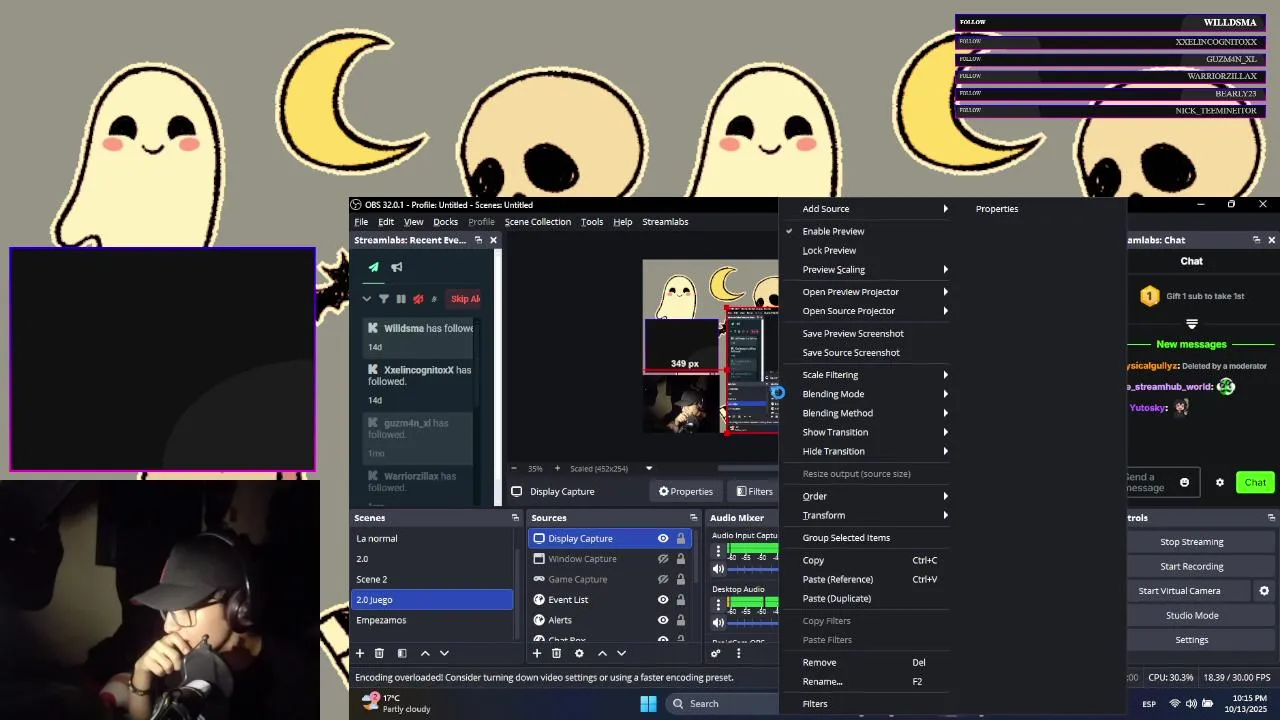Open Audio Input Capture three-dot options
This screenshot has height=720, width=1280.
click(718, 551)
